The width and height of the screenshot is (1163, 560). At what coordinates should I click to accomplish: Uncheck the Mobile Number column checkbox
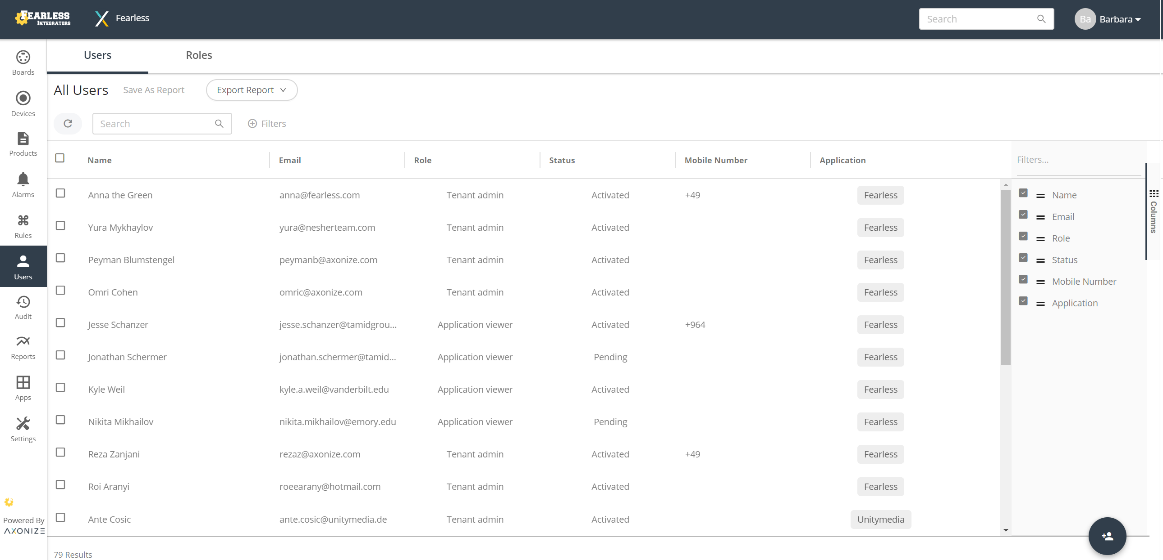pyautogui.click(x=1023, y=280)
